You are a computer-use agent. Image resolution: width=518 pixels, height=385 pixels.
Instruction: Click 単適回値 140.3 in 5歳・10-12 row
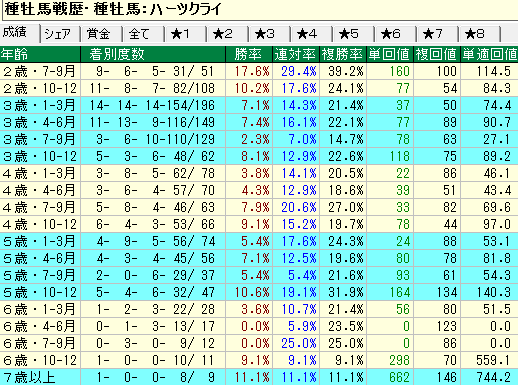pos(489,292)
